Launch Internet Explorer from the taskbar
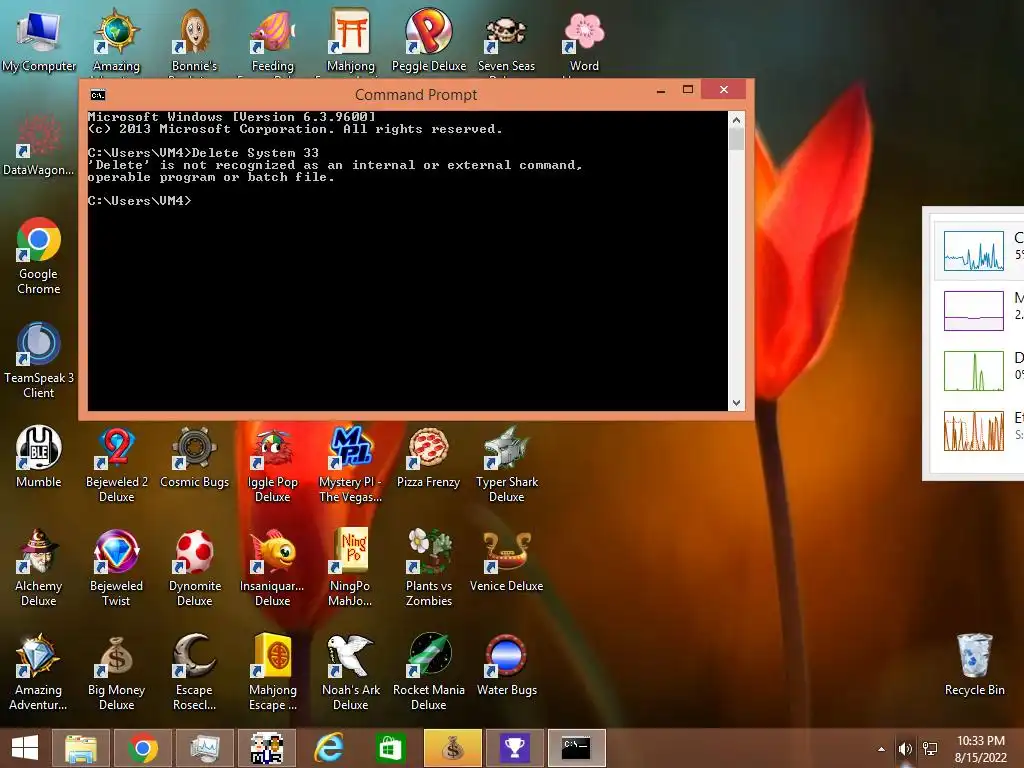 click(x=328, y=748)
